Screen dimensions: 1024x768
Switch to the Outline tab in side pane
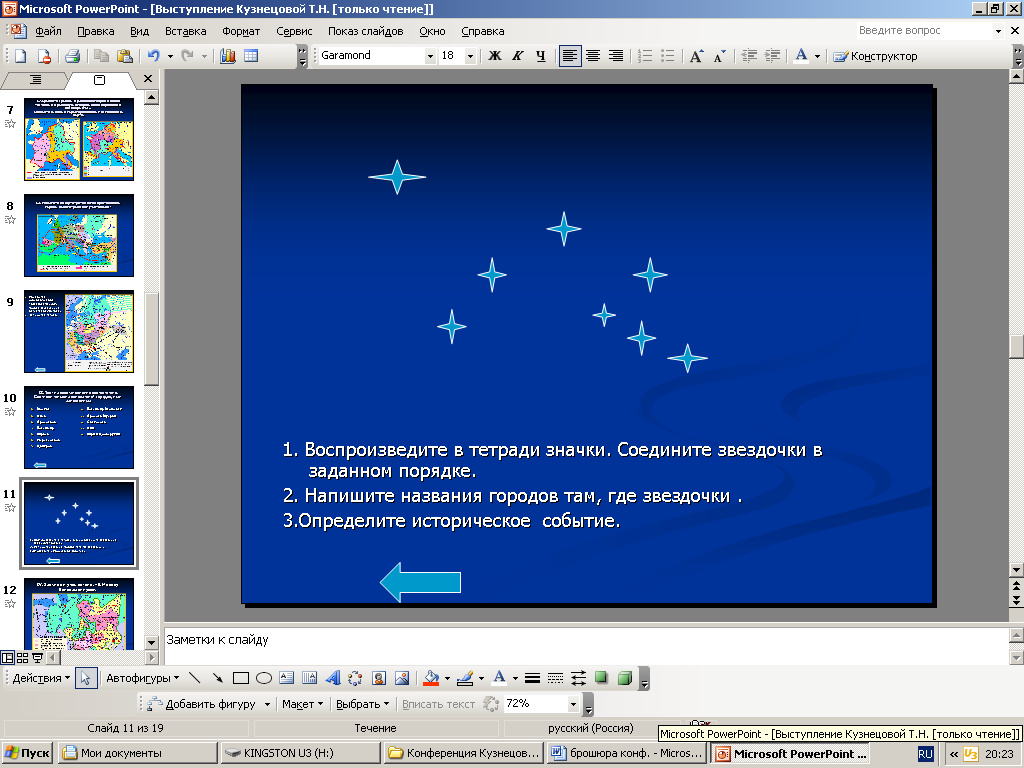(35, 80)
